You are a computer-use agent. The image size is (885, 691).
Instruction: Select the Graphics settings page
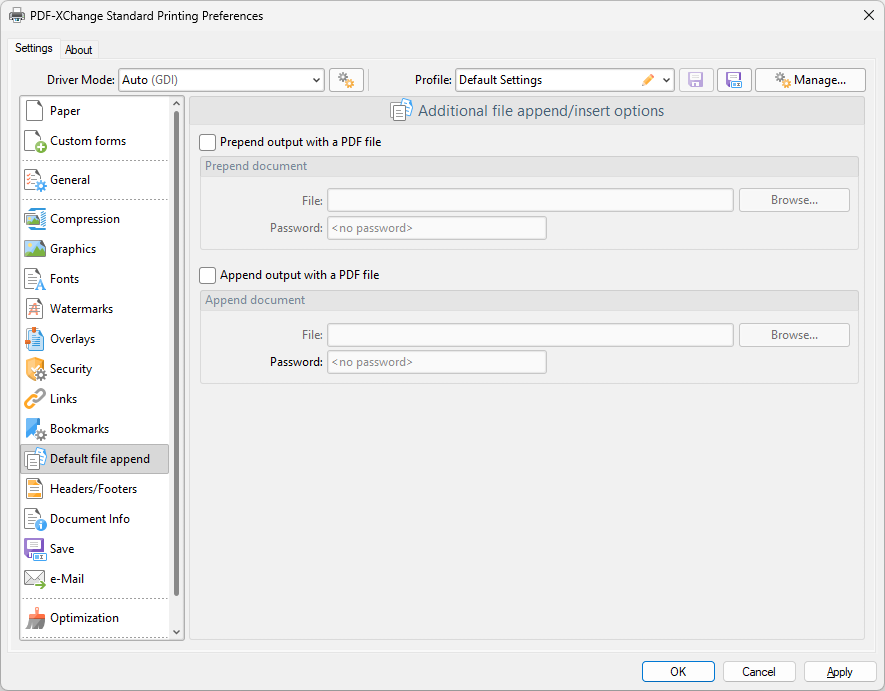coord(94,249)
